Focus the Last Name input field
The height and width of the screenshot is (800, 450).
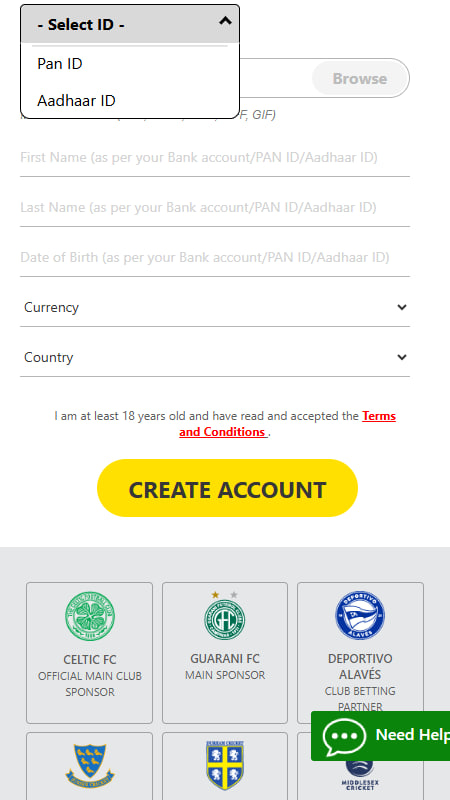click(x=215, y=208)
